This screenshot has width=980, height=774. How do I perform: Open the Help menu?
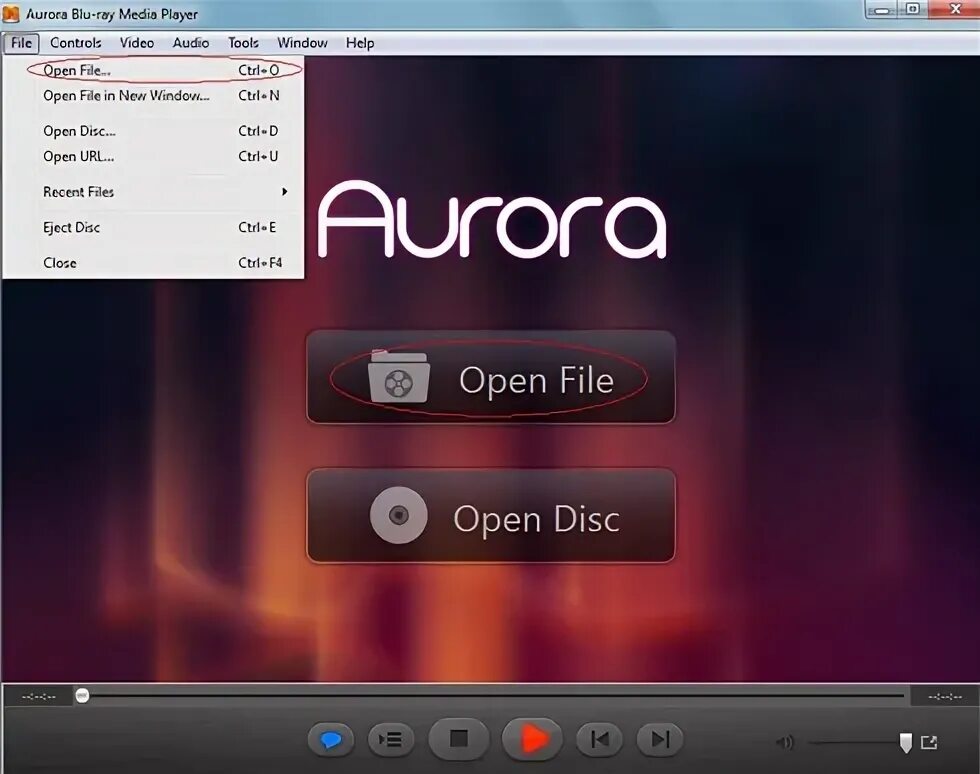pos(360,43)
